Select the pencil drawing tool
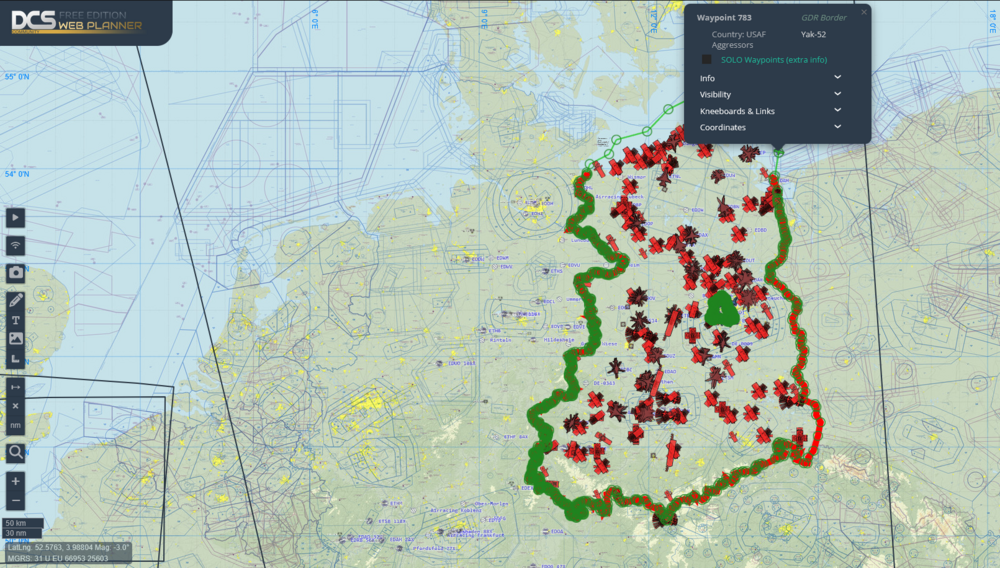This screenshot has height=568, width=1000. click(x=16, y=300)
